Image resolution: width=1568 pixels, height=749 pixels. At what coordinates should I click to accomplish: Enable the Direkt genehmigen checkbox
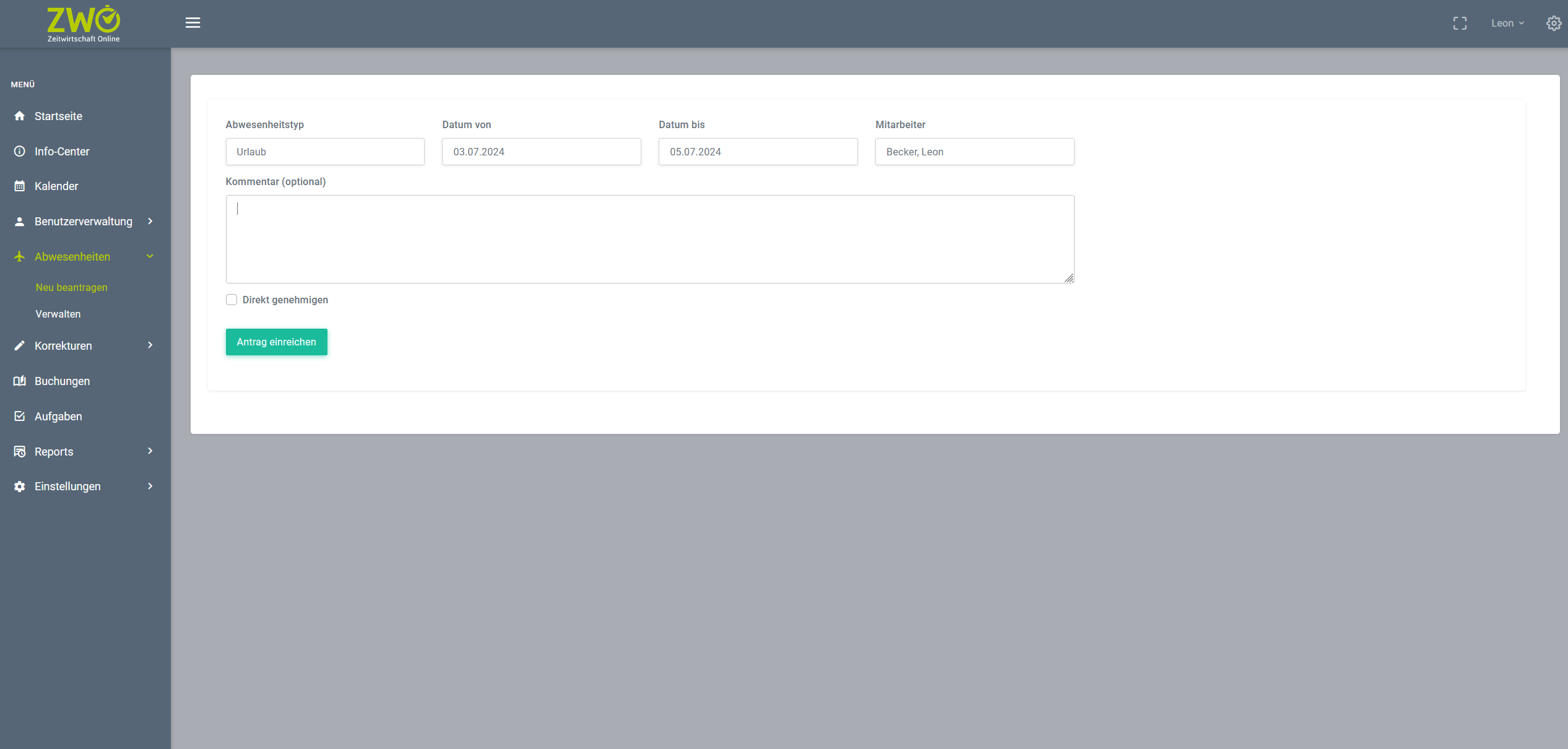pyautogui.click(x=232, y=300)
